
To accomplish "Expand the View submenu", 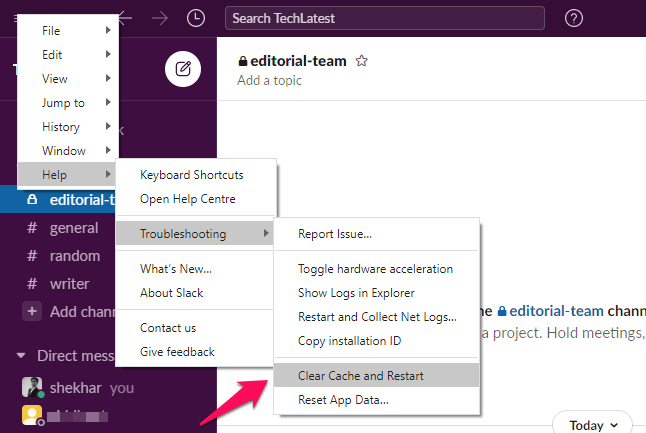I will pyautogui.click(x=68, y=78).
